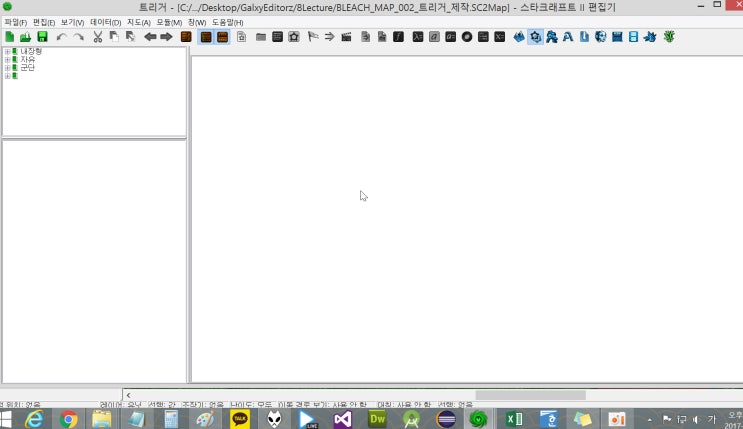Open the 파일(F) menu
Screen dimensions: 743x429
16,22
